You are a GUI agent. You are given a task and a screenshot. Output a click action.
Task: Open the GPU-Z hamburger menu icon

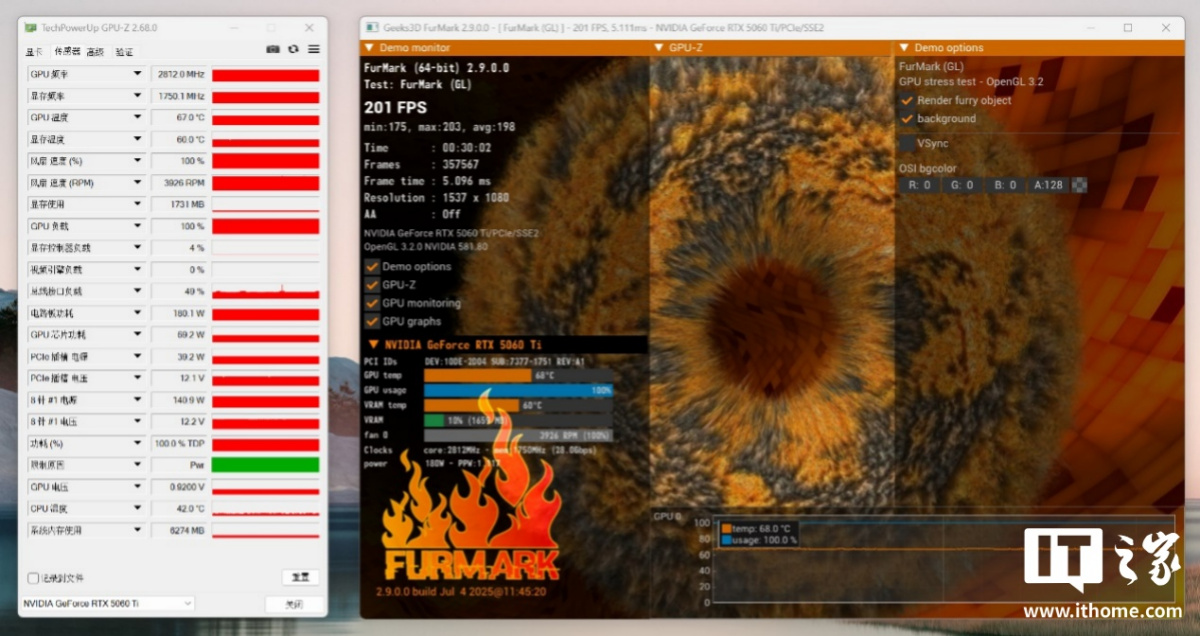pos(314,49)
